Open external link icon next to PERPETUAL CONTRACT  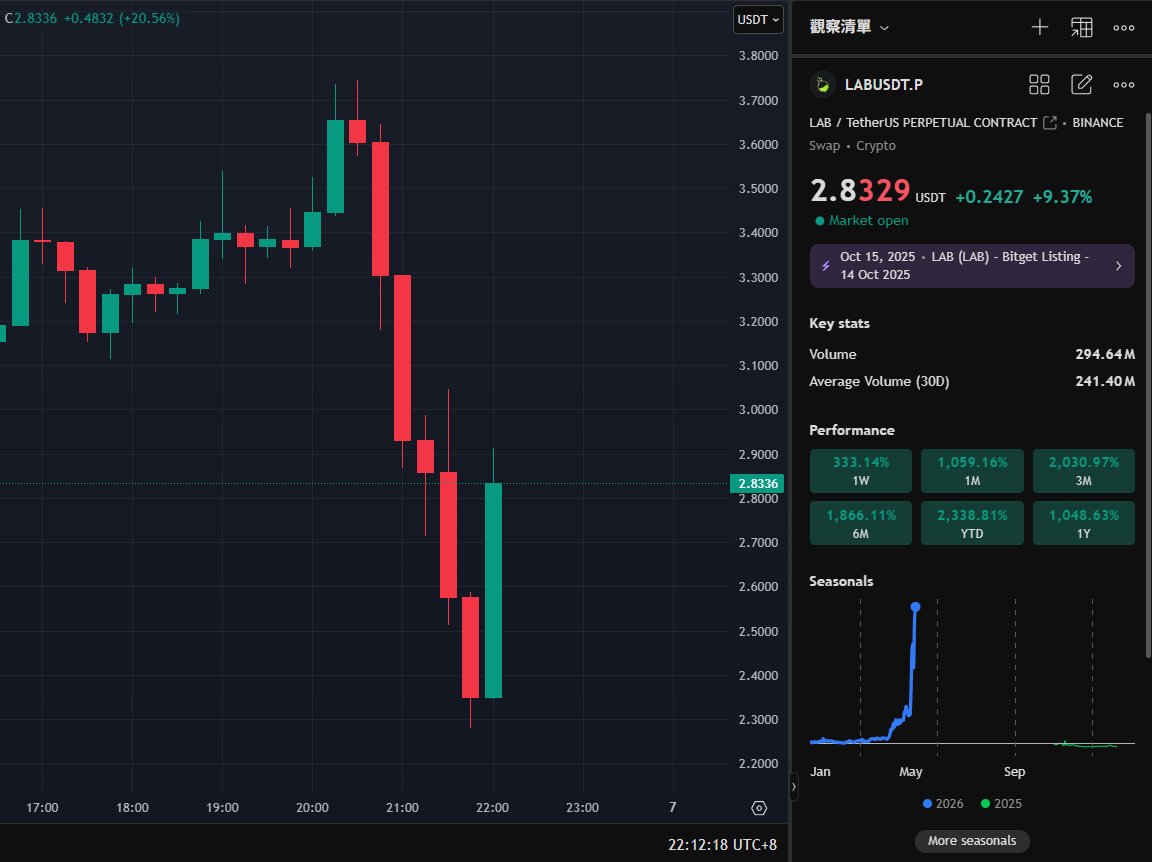(x=1050, y=123)
